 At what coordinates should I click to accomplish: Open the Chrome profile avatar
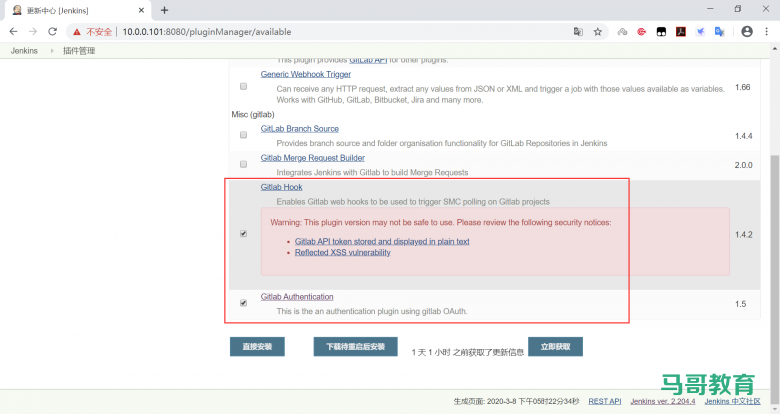(747, 31)
